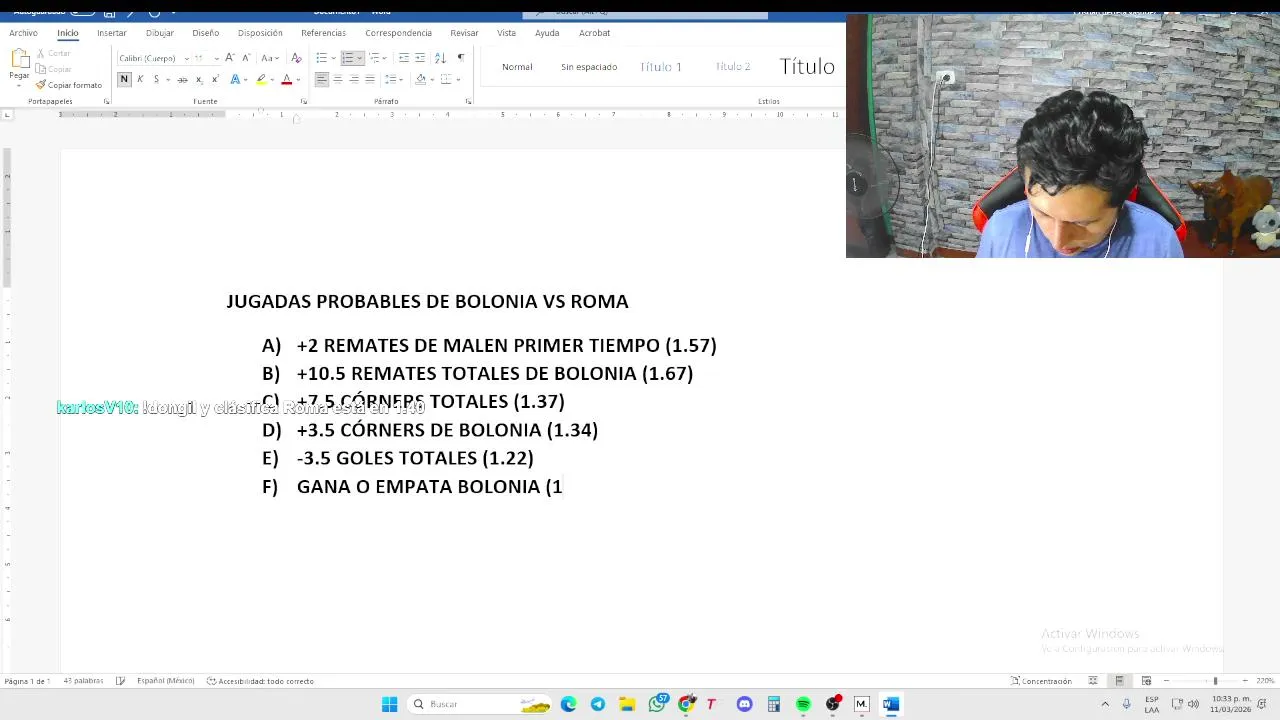This screenshot has width=1280, height=720.
Task: Open Telegram from taskbar
Action: coord(598,704)
